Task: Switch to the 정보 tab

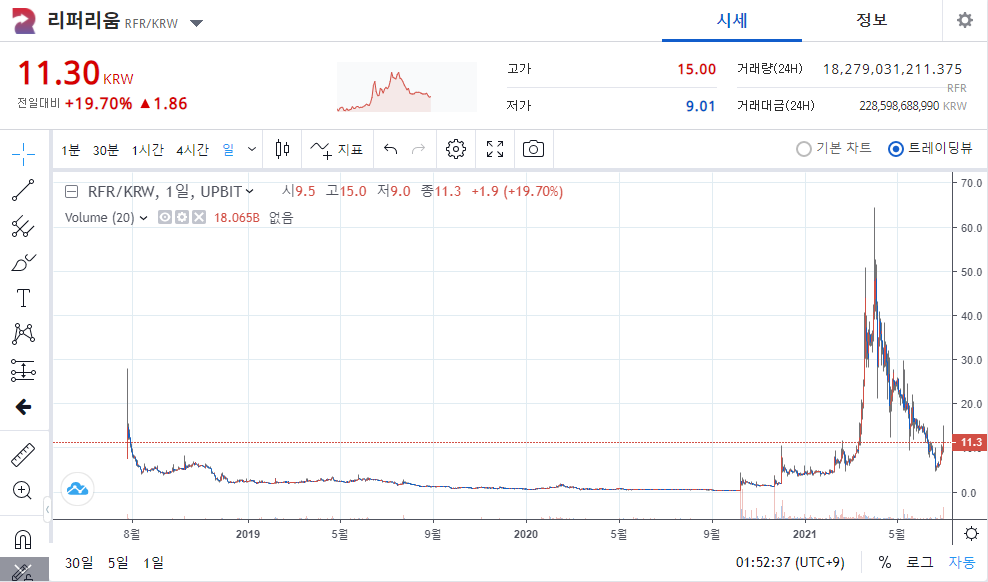Action: 871,20
